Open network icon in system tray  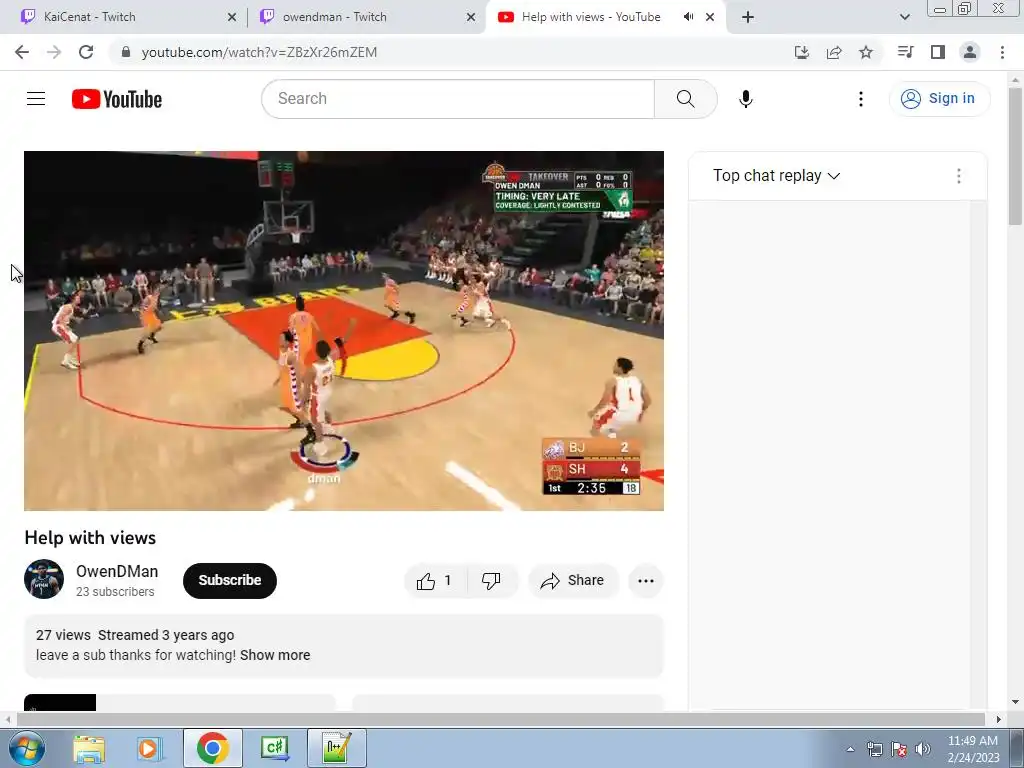point(874,749)
